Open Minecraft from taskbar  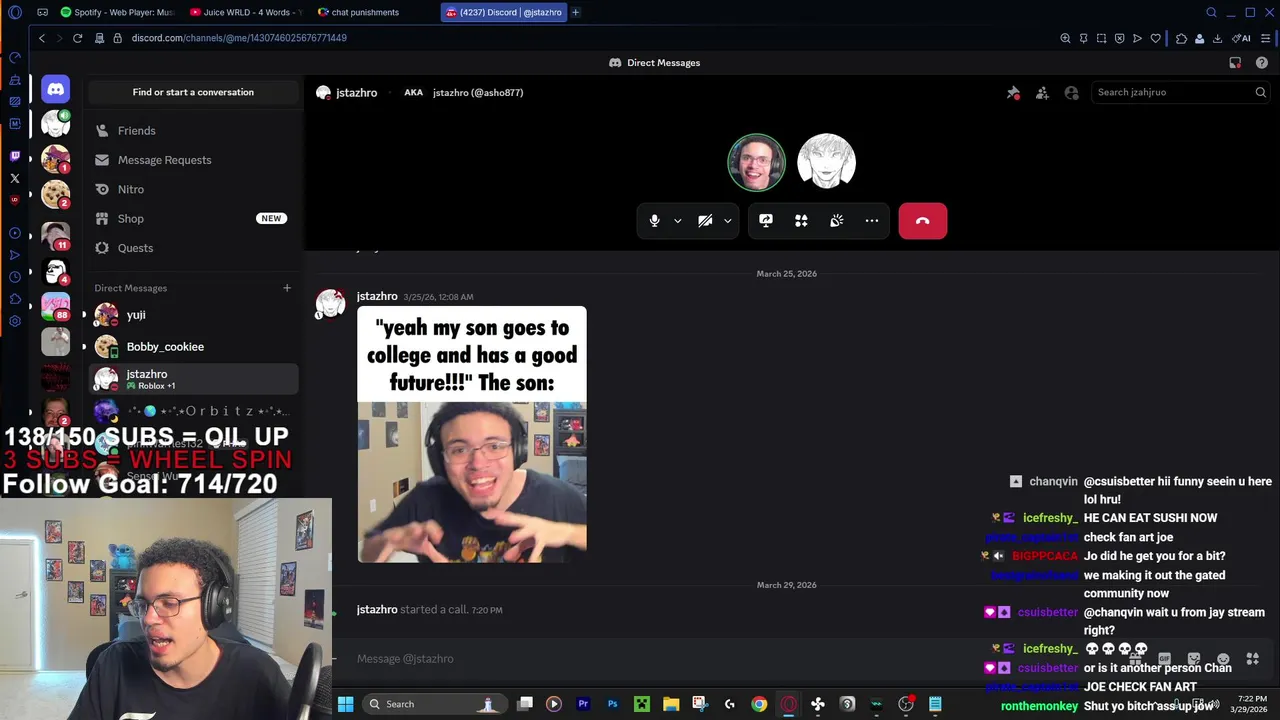coord(641,704)
